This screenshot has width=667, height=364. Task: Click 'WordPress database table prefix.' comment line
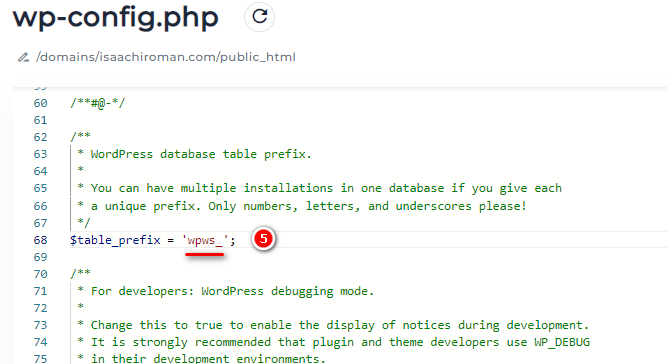(201, 154)
